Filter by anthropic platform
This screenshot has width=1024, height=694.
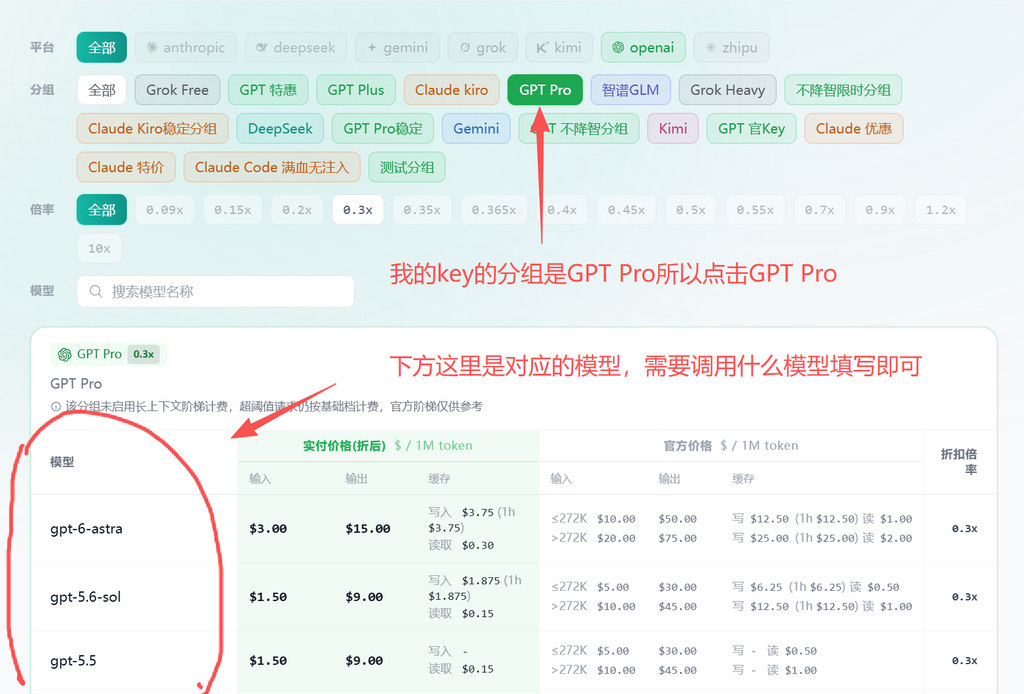click(x=186, y=48)
